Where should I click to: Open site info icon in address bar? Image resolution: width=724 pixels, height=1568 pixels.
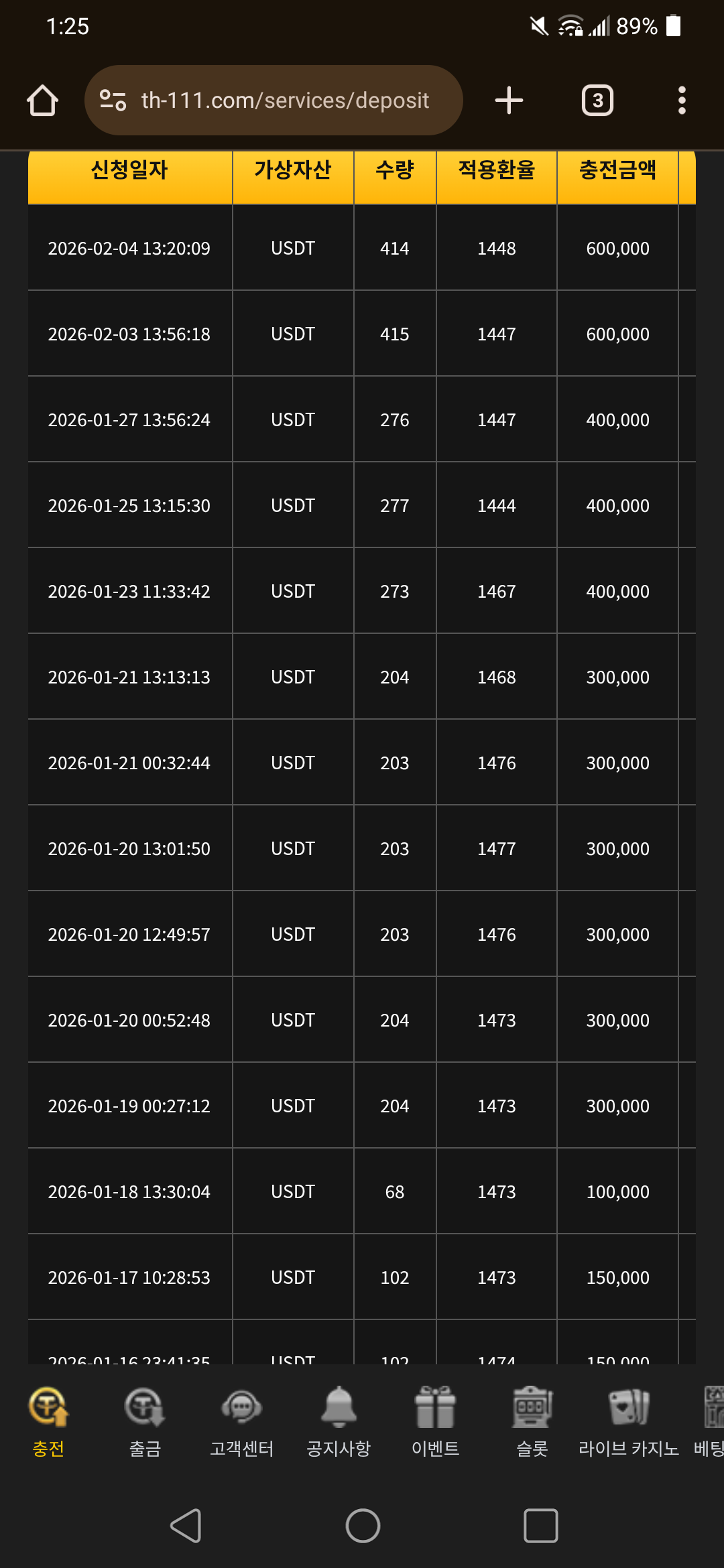click(x=113, y=101)
